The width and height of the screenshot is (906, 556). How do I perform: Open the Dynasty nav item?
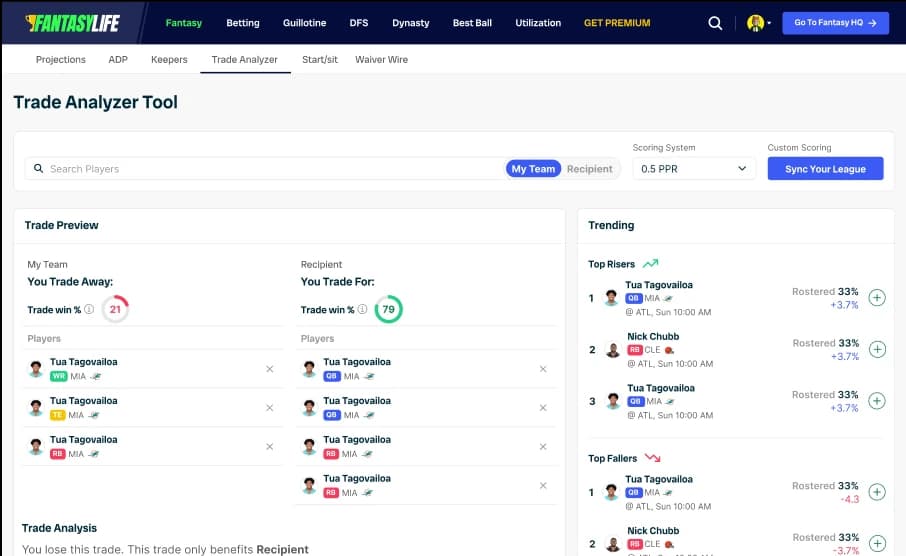(411, 23)
